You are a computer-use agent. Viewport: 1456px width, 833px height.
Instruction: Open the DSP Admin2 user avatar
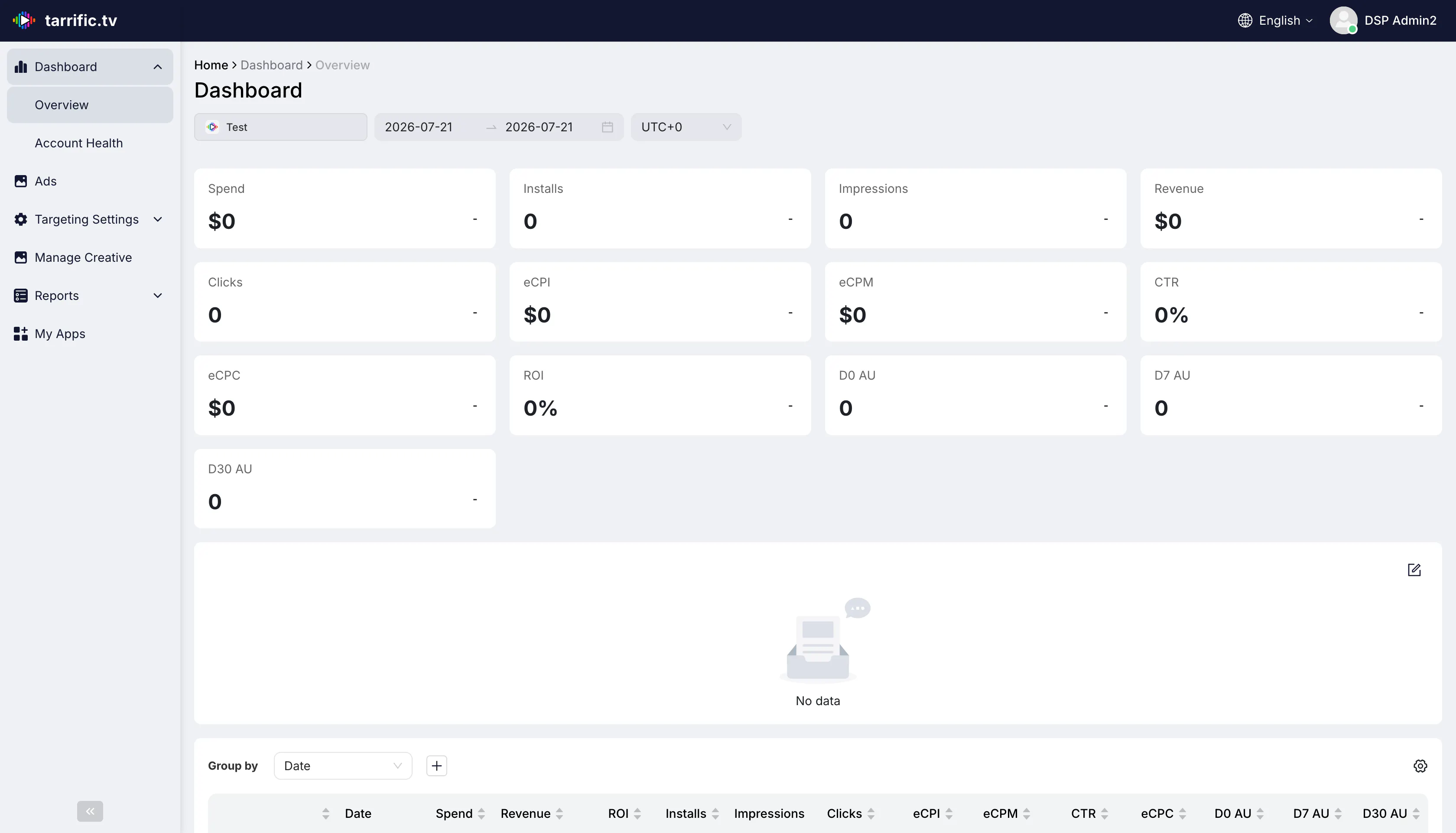click(x=1343, y=21)
